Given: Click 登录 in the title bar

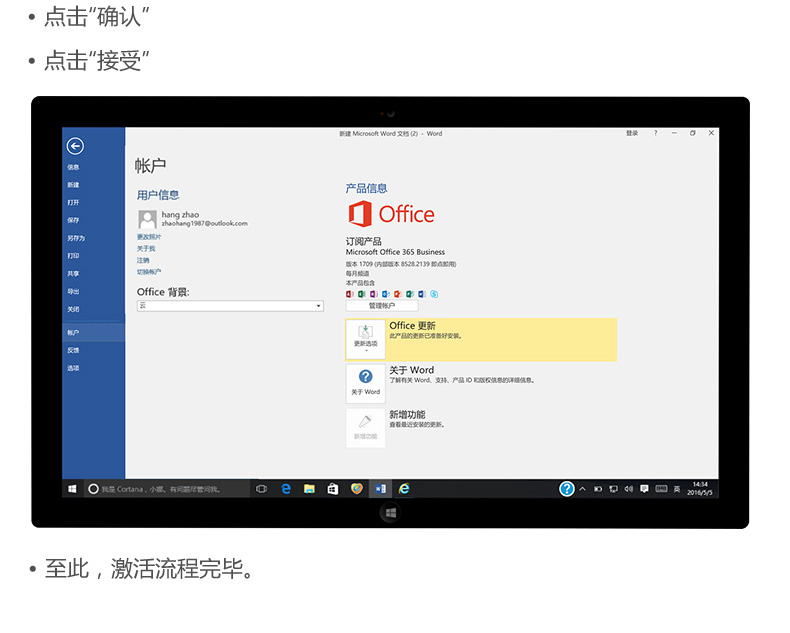Looking at the screenshot, I should click(x=632, y=134).
